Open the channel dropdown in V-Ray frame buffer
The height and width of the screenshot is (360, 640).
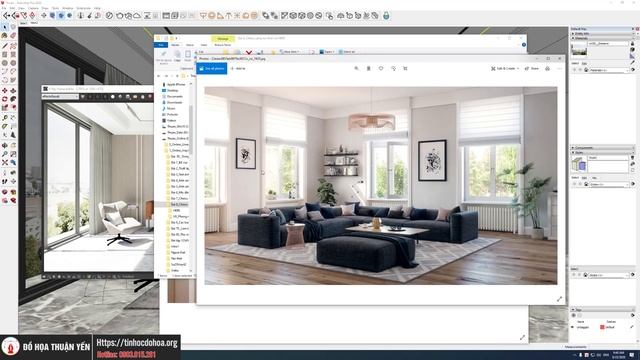60,97
